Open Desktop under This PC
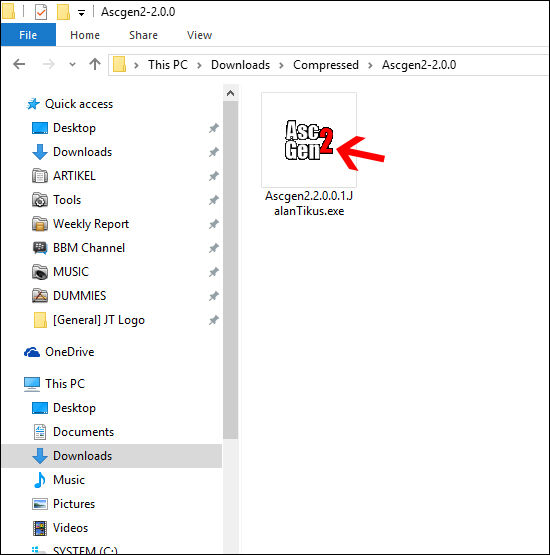The height and width of the screenshot is (555, 550). tap(74, 408)
